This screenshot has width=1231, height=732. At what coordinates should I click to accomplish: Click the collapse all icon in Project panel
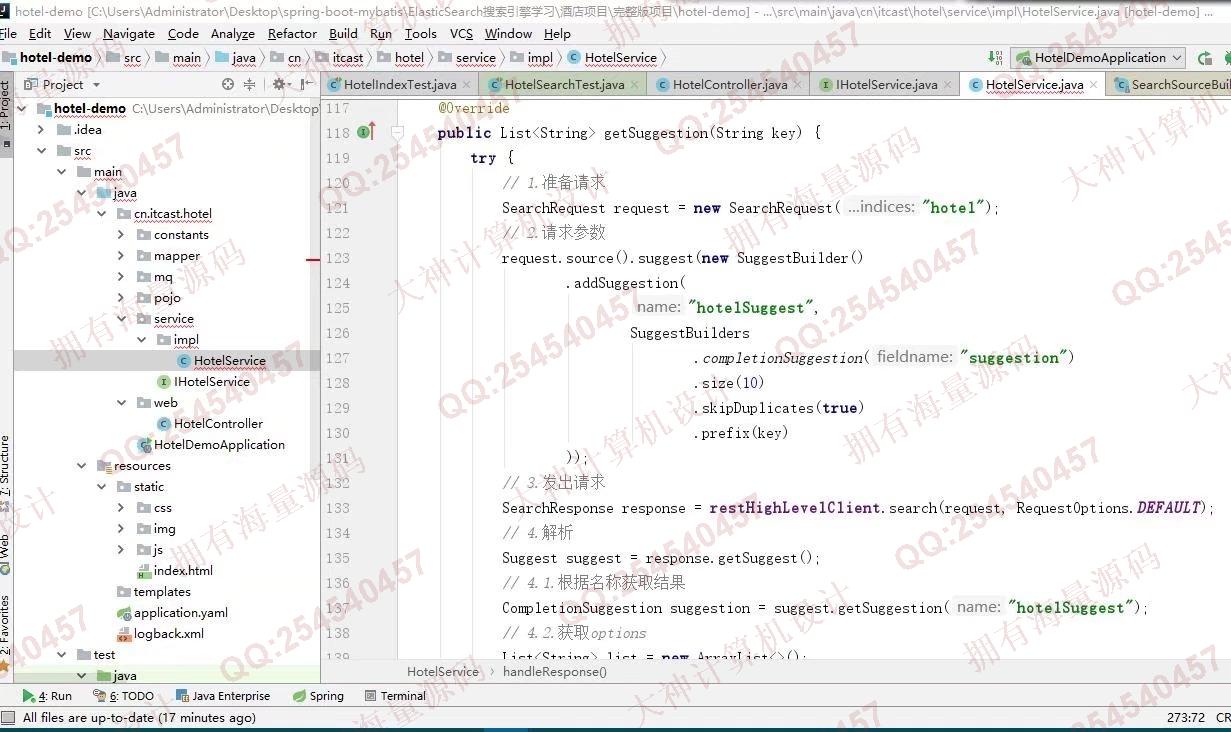pyautogui.click(x=250, y=85)
